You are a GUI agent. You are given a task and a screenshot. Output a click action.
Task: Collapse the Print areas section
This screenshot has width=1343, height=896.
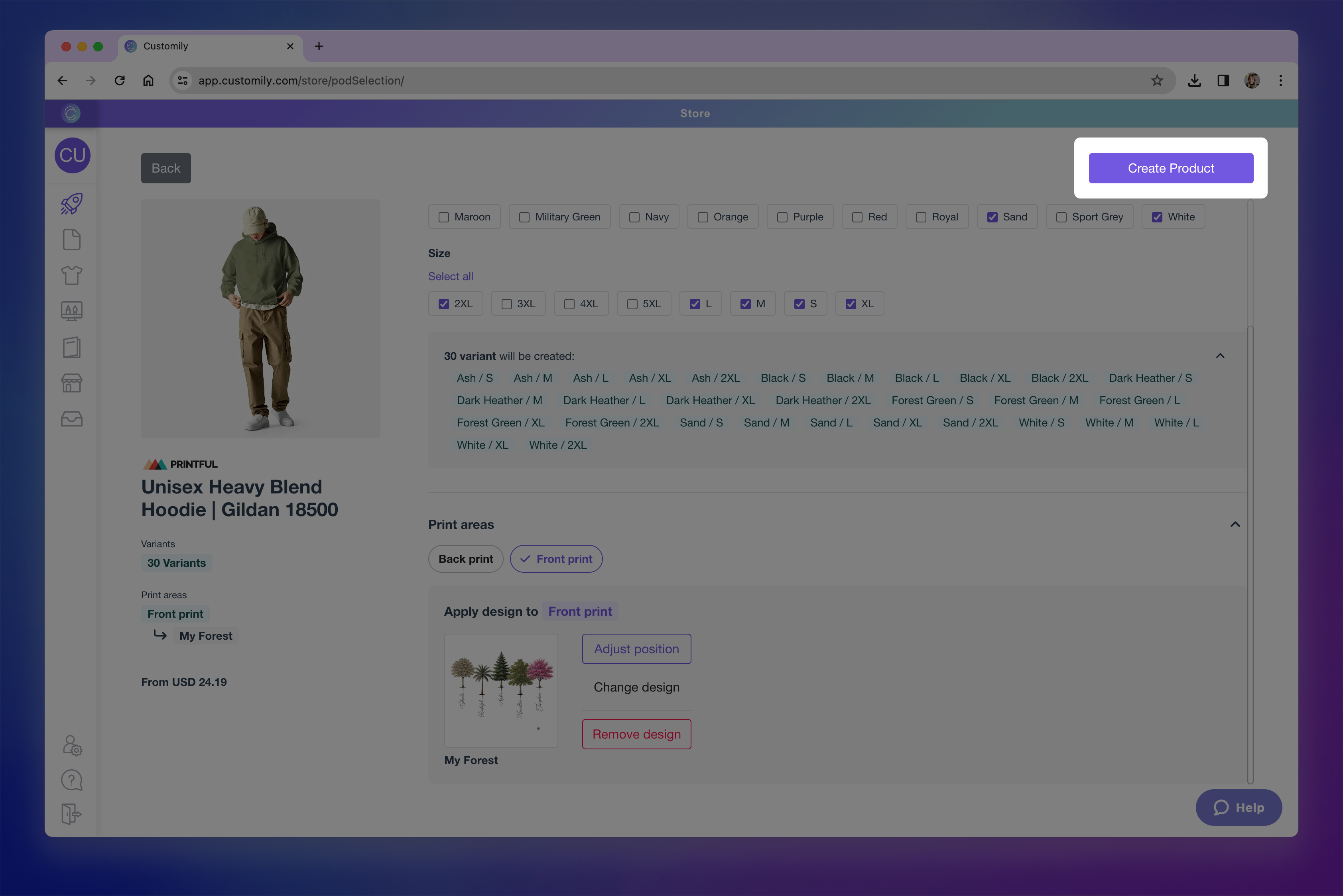pyautogui.click(x=1235, y=524)
